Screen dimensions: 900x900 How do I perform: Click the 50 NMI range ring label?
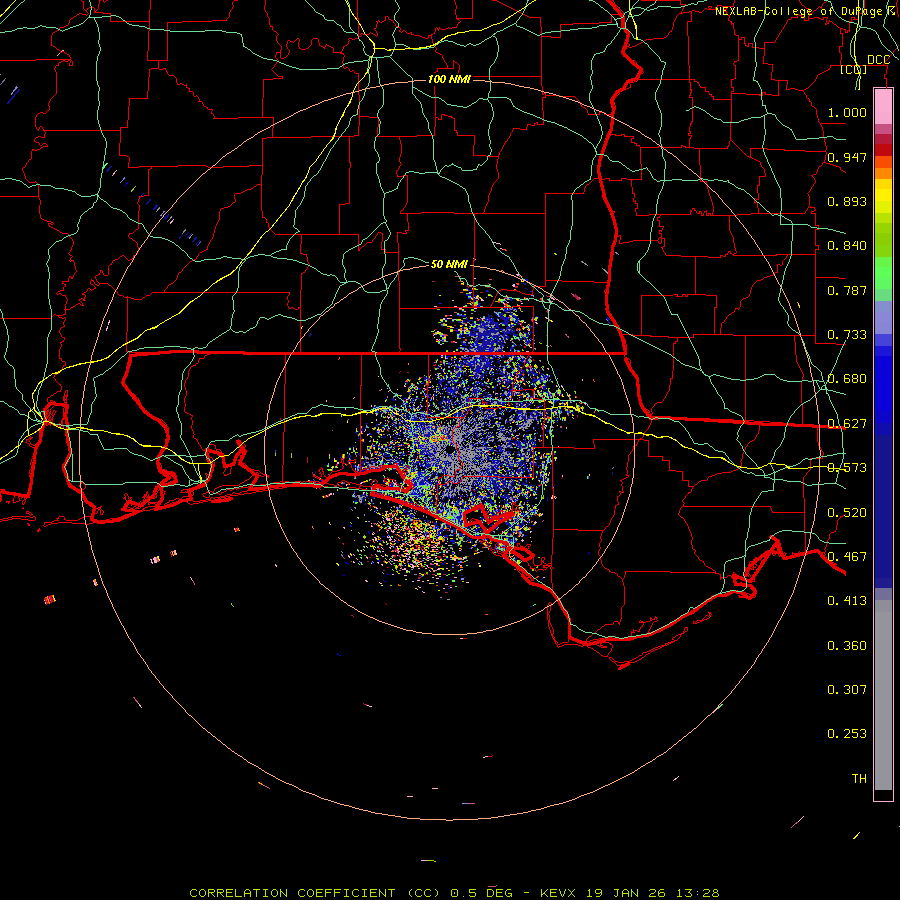[x=449, y=264]
